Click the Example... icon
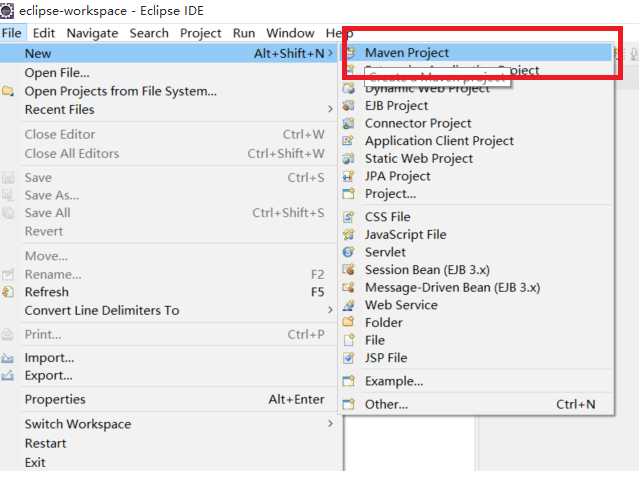 pos(349,381)
